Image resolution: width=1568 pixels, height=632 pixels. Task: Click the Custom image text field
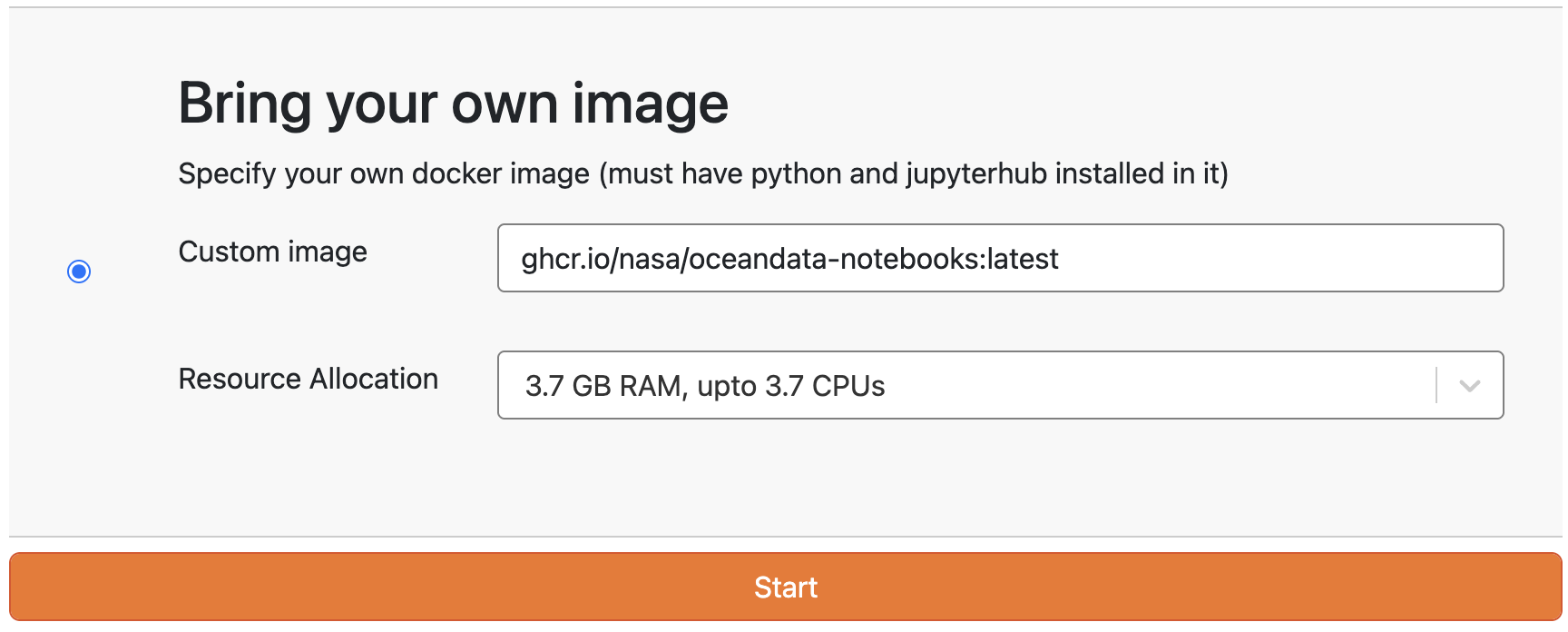tap(1000, 258)
